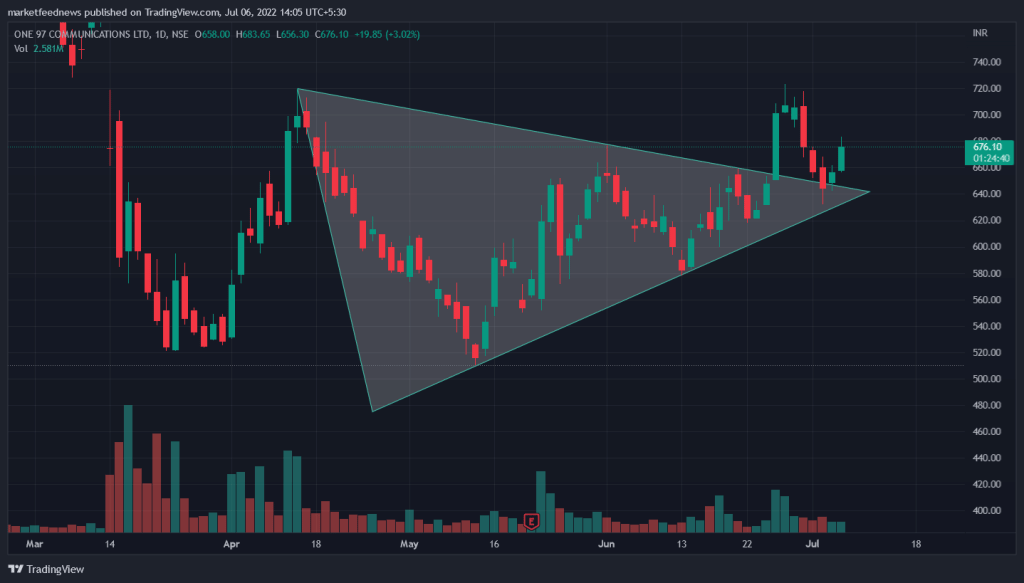
Task: Open the earnings 'E' marker on timeline
Action: [x=532, y=520]
